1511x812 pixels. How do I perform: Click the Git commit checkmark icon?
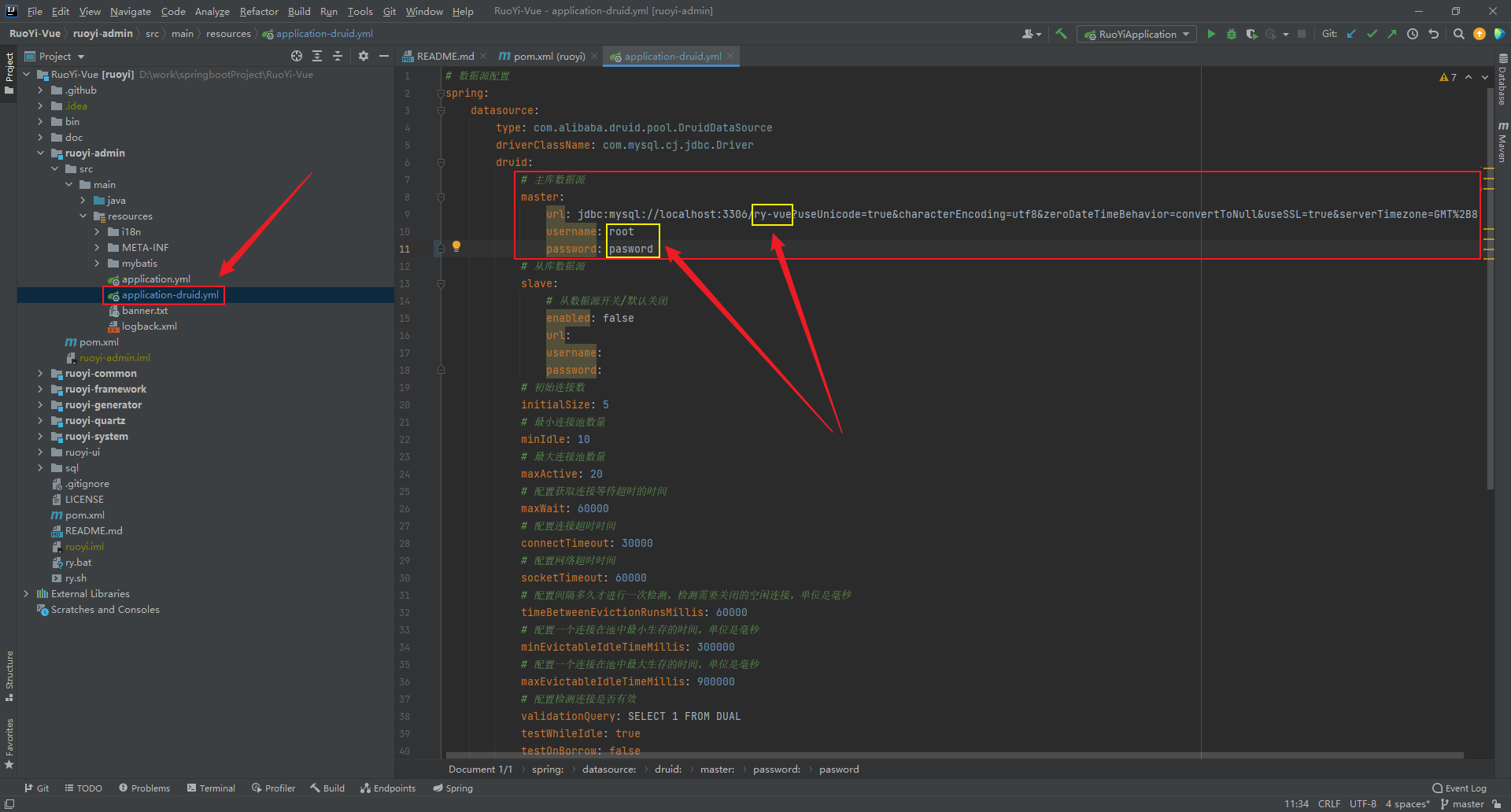point(1372,34)
